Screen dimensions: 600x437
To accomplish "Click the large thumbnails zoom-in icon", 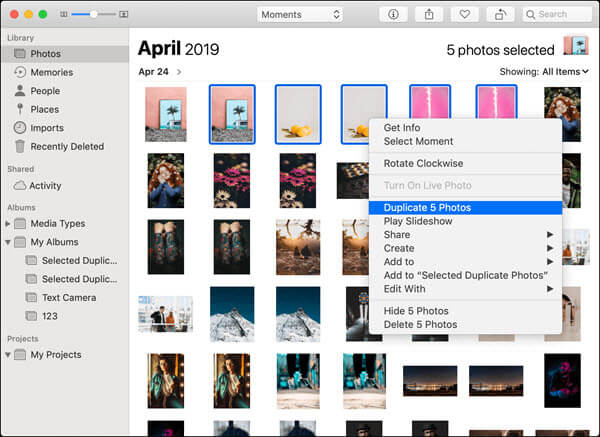I will pyautogui.click(x=123, y=14).
